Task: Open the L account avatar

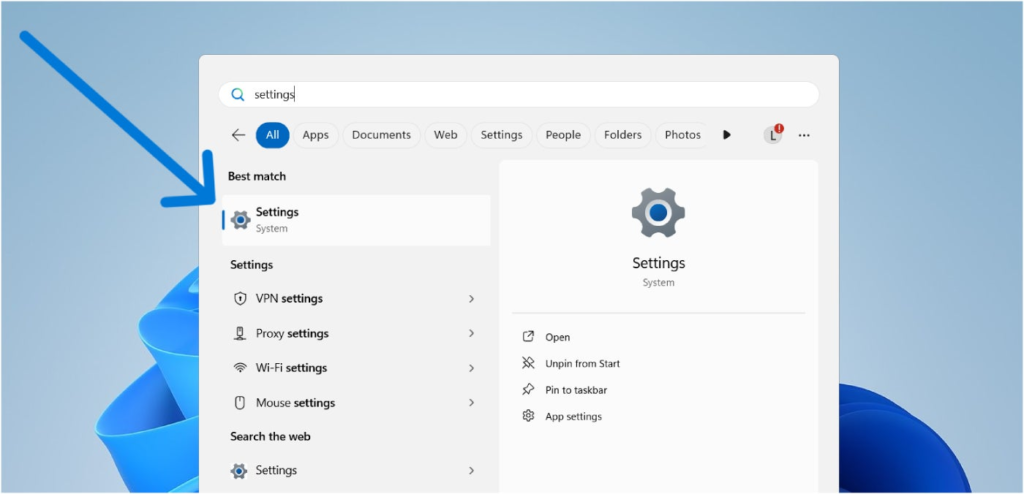Action: pos(773,135)
